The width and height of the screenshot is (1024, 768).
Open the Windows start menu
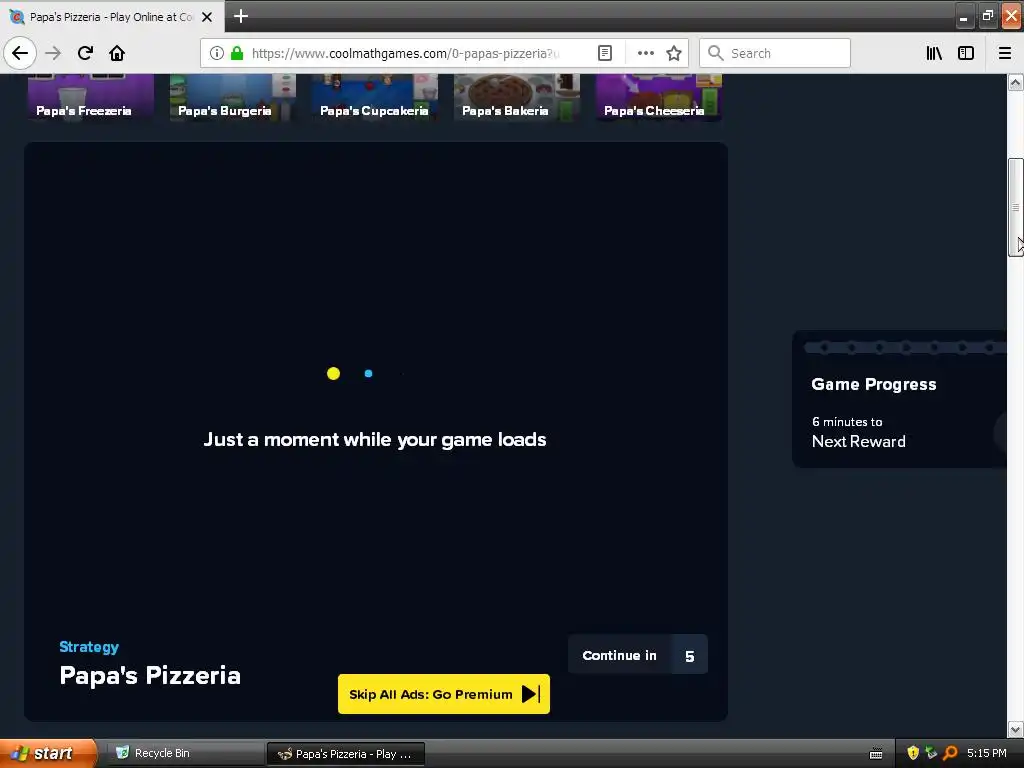[47, 753]
